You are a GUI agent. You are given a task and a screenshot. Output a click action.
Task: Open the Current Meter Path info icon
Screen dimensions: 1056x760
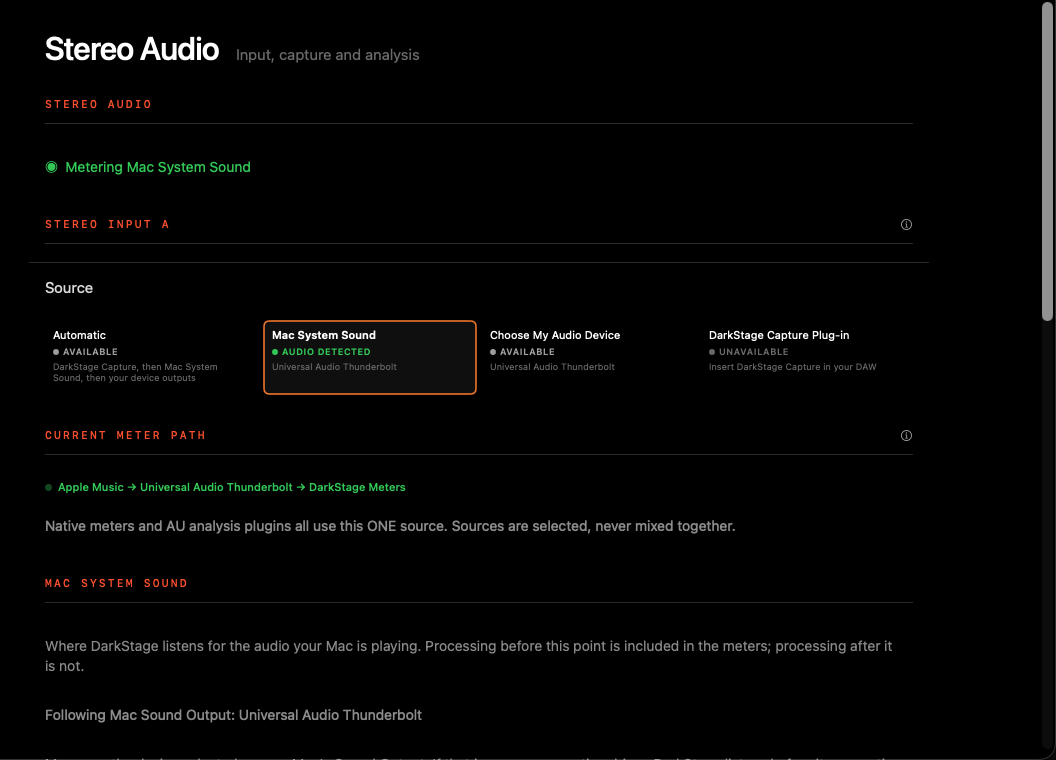click(x=906, y=435)
